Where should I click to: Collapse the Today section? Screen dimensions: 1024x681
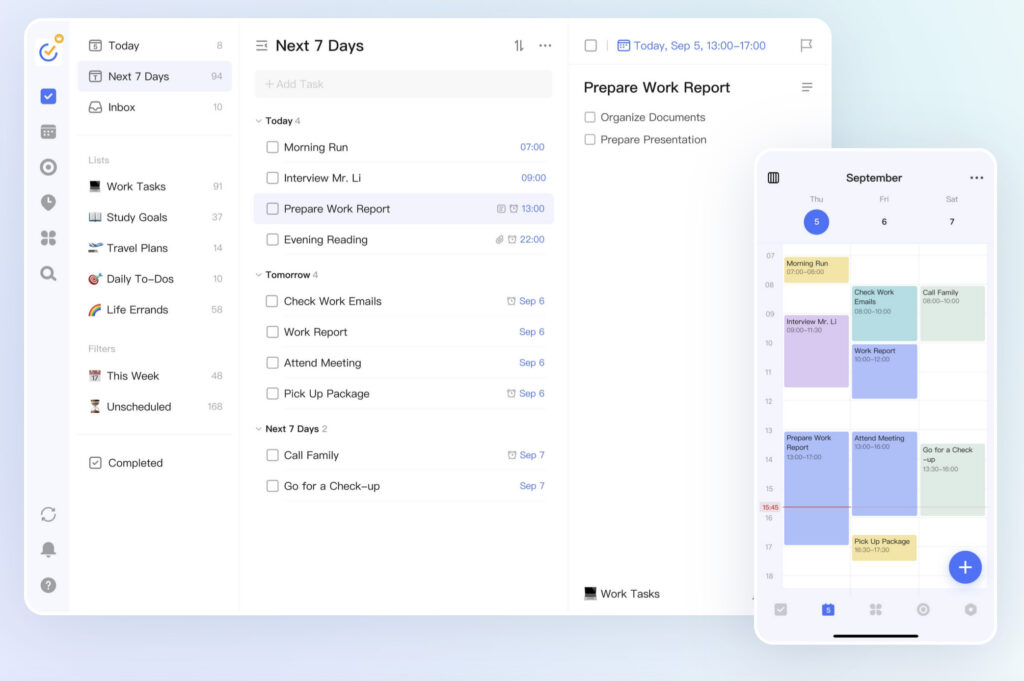click(x=260, y=120)
